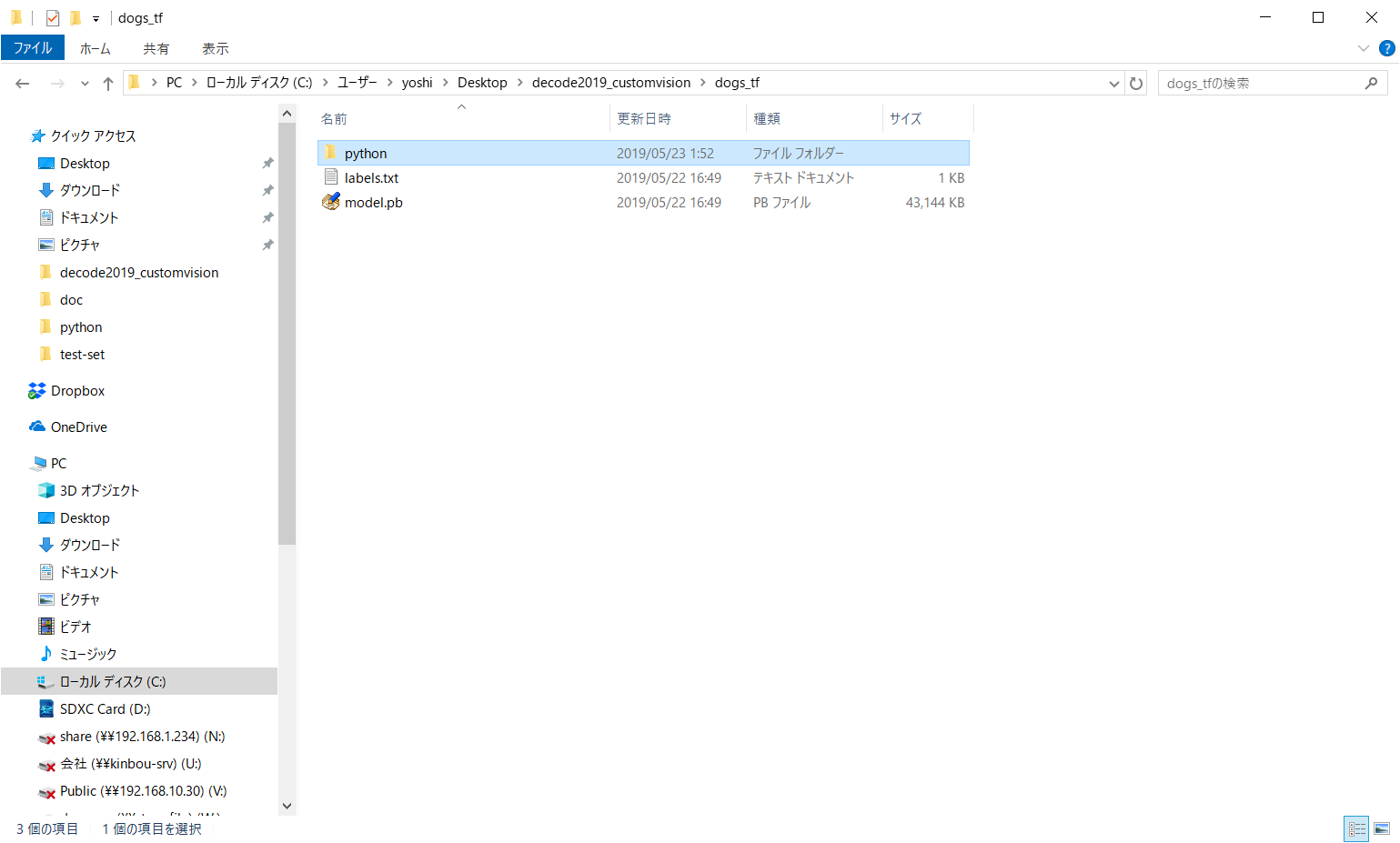Open 3D オブジェクト under PC
Screen dimensions: 1400x843
point(99,491)
